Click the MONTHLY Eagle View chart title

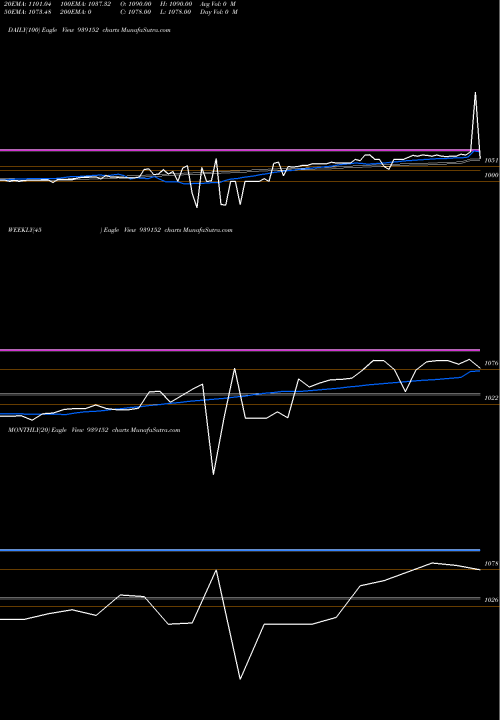[94, 430]
